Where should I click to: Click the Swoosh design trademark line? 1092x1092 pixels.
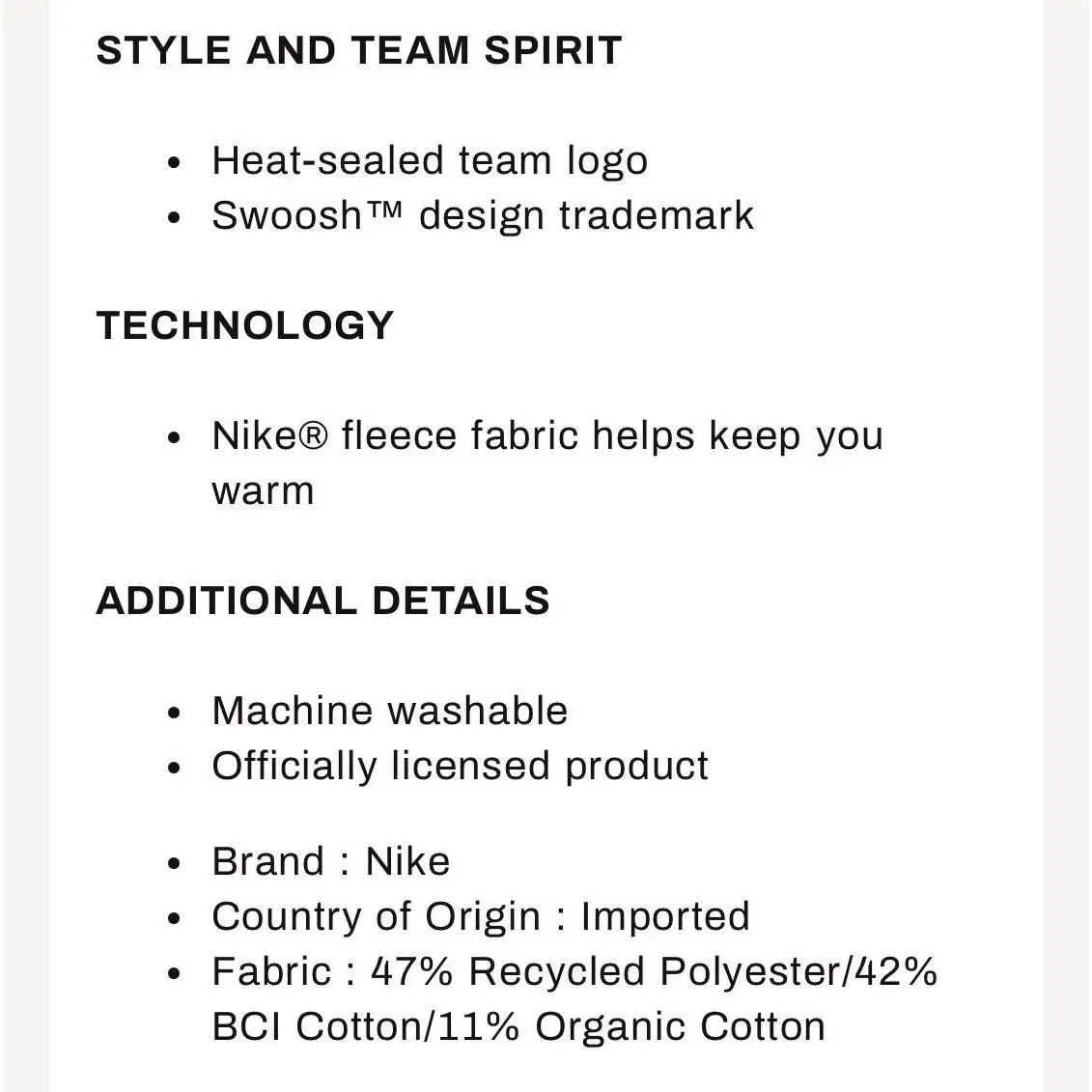pyautogui.click(x=483, y=216)
